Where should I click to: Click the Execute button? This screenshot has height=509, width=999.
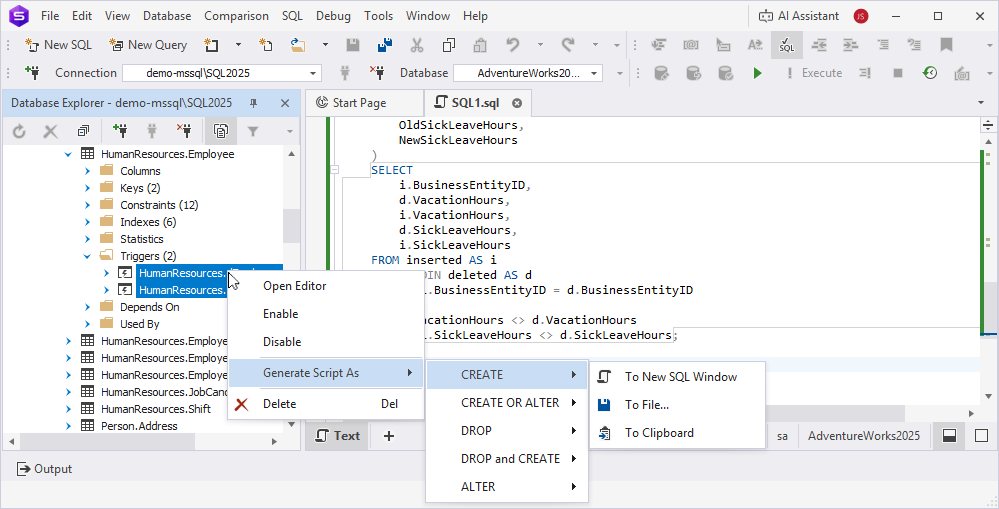(815, 73)
